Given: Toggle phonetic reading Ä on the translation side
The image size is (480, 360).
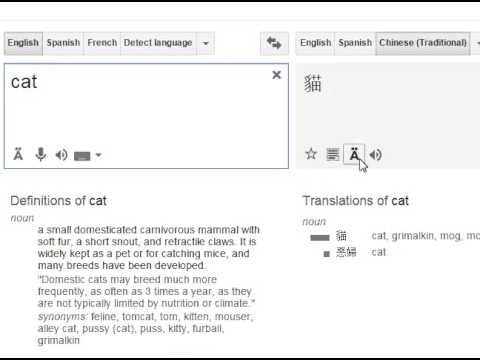Looking at the screenshot, I should click(x=354, y=154).
